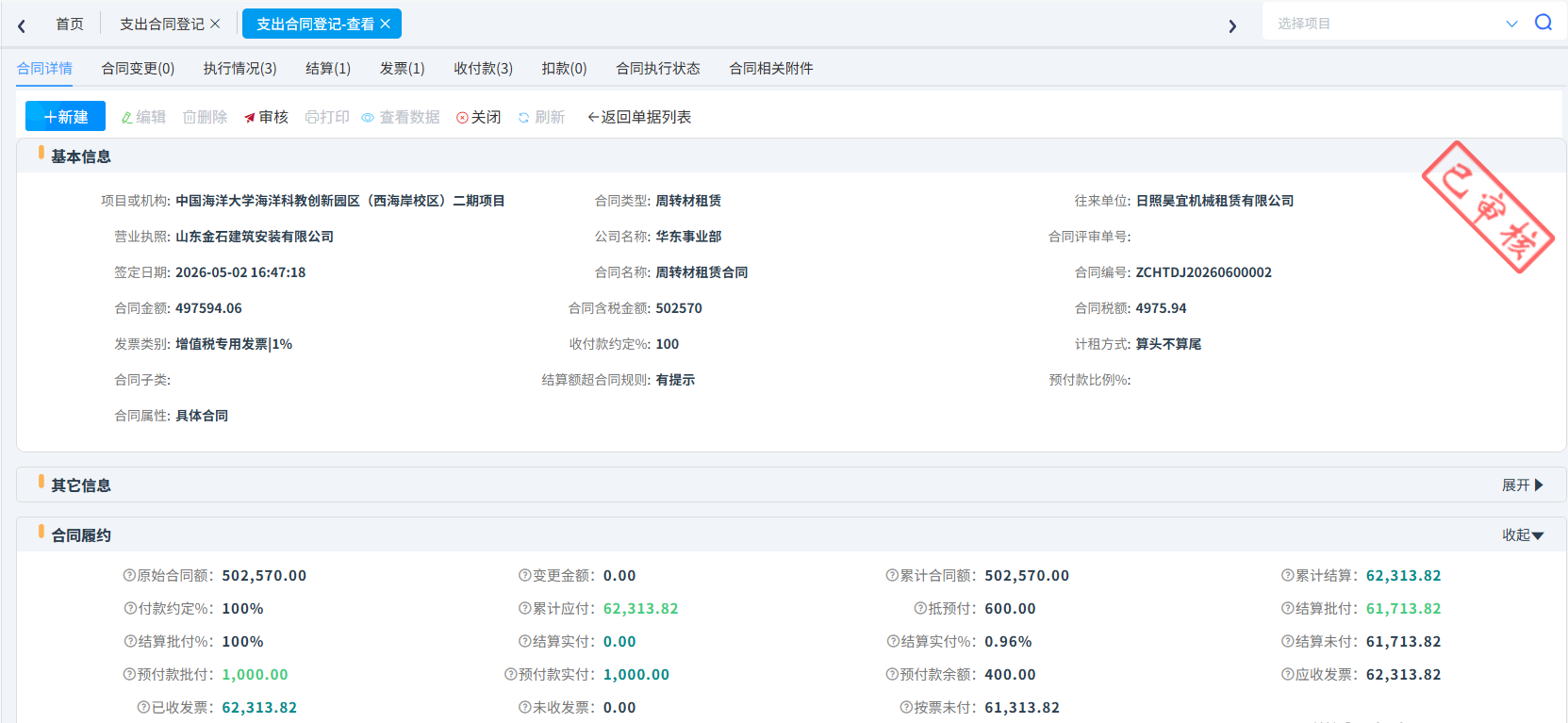
Task: Click the 审核 toolbar button
Action: (266, 117)
